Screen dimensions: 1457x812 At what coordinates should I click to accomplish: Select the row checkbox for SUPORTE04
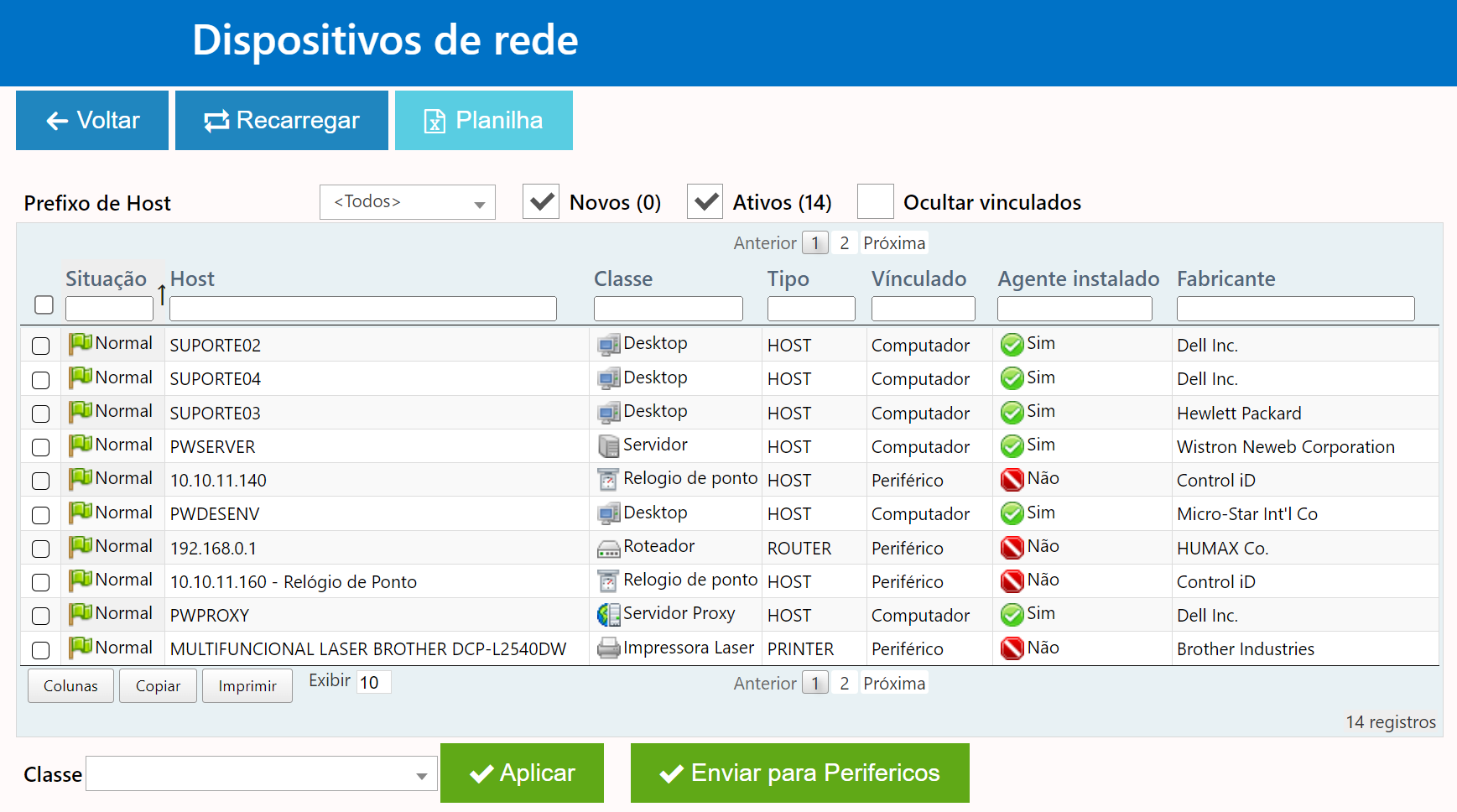tap(41, 380)
